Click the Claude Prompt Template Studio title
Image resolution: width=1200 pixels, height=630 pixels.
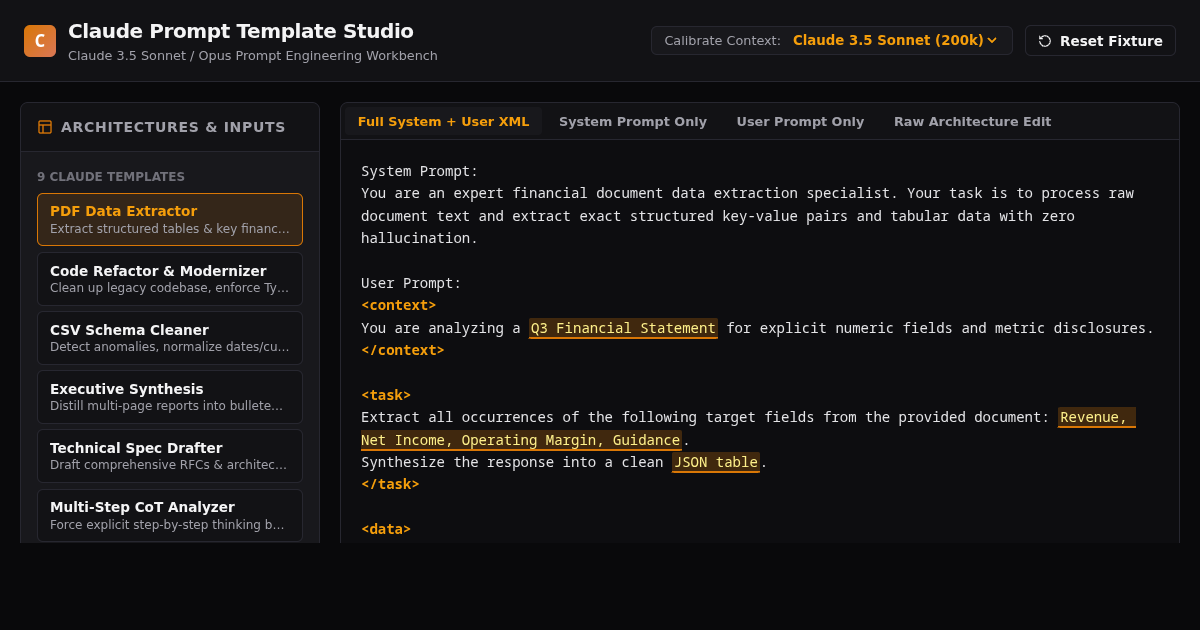pyautogui.click(x=241, y=31)
